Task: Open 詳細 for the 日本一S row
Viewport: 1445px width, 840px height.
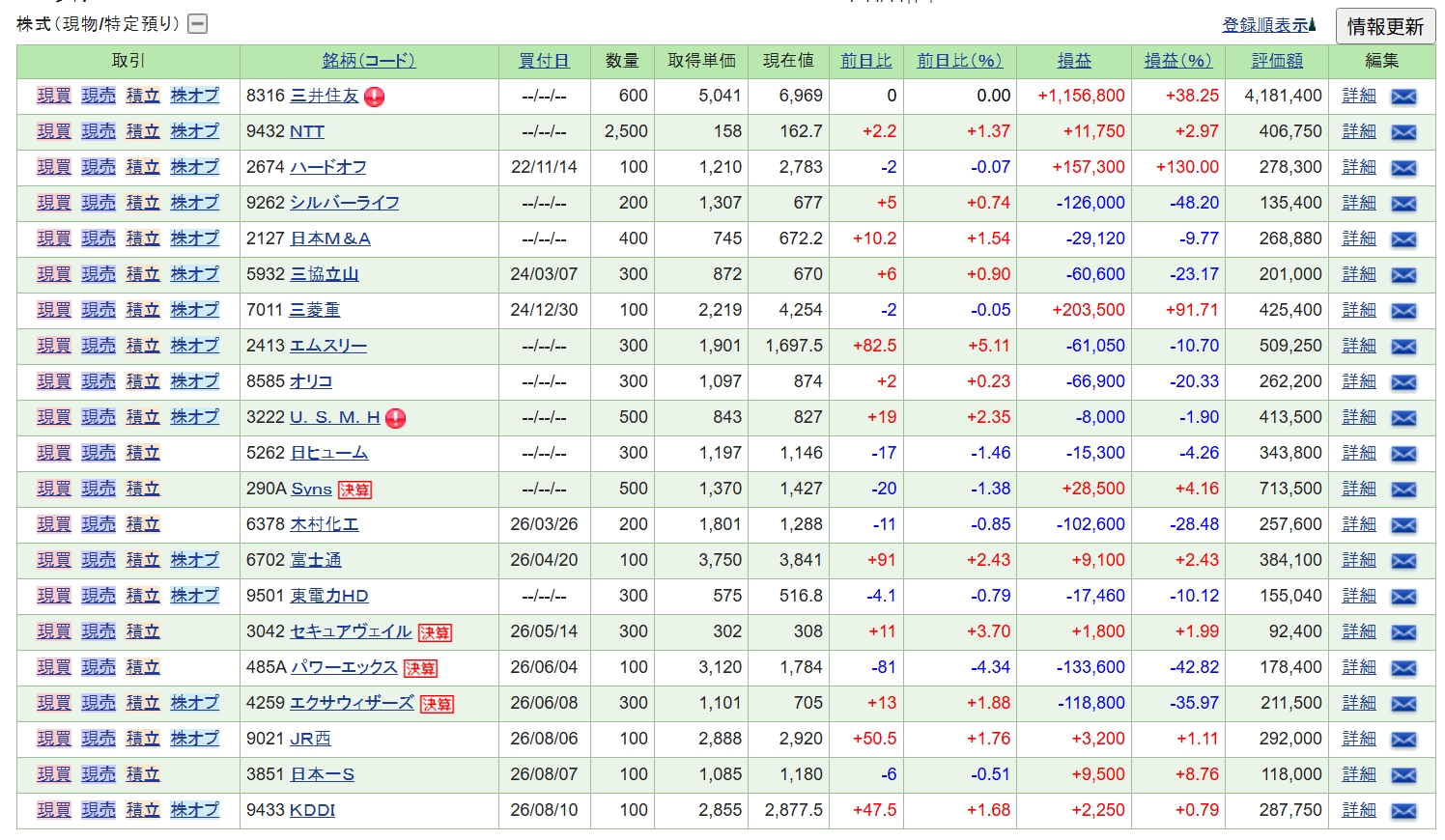Action: [x=1359, y=774]
